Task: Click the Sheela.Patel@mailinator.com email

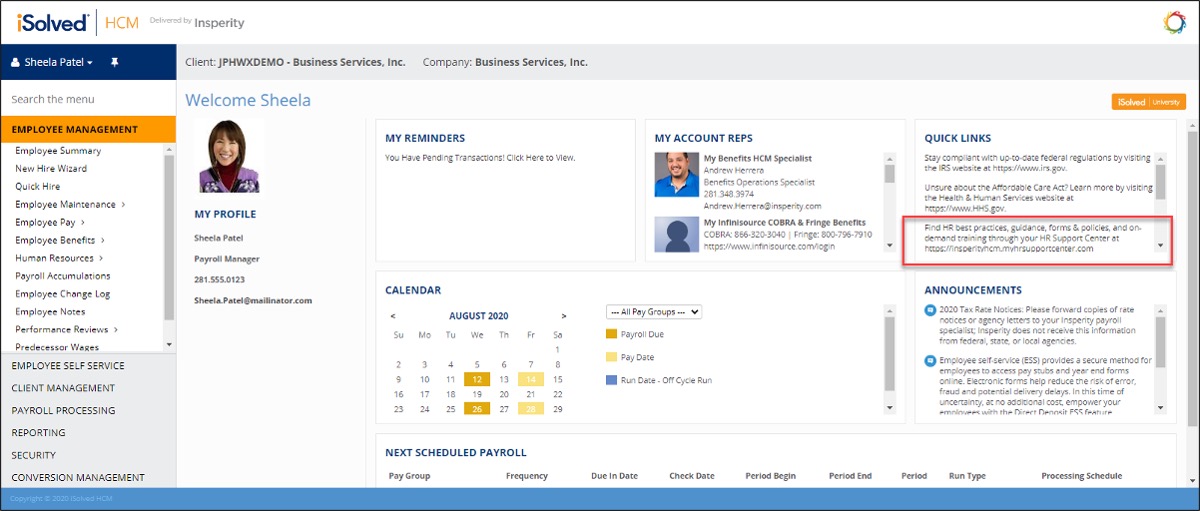Action: point(253,300)
